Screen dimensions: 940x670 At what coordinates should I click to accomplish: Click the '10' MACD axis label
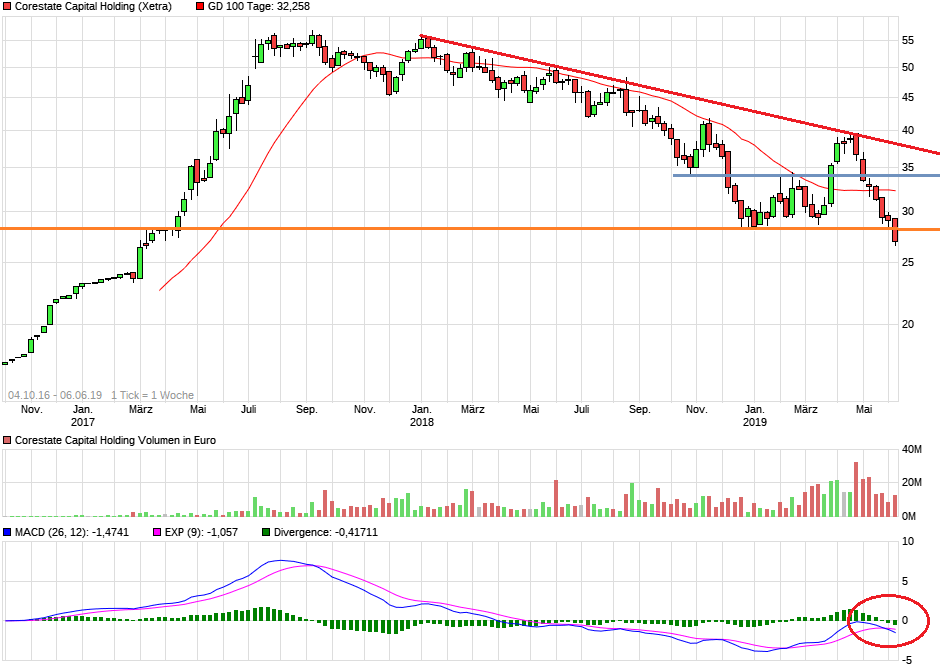(x=908, y=542)
